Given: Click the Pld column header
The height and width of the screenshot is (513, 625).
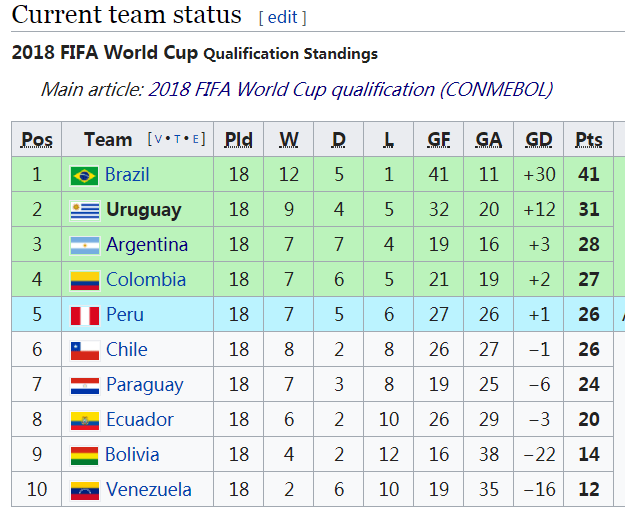Looking at the screenshot, I should 238,140.
